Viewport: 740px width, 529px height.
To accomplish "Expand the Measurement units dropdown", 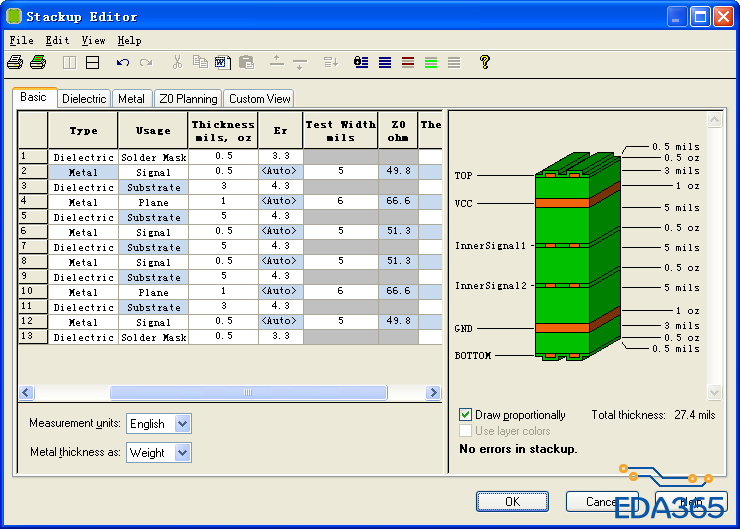I will tap(181, 424).
